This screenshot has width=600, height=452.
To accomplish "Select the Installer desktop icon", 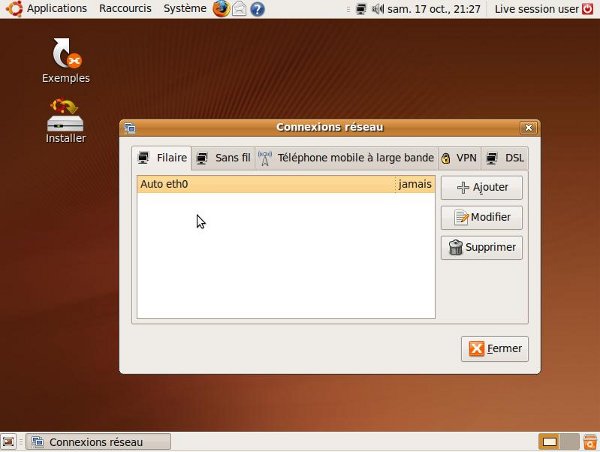I will click(66, 119).
